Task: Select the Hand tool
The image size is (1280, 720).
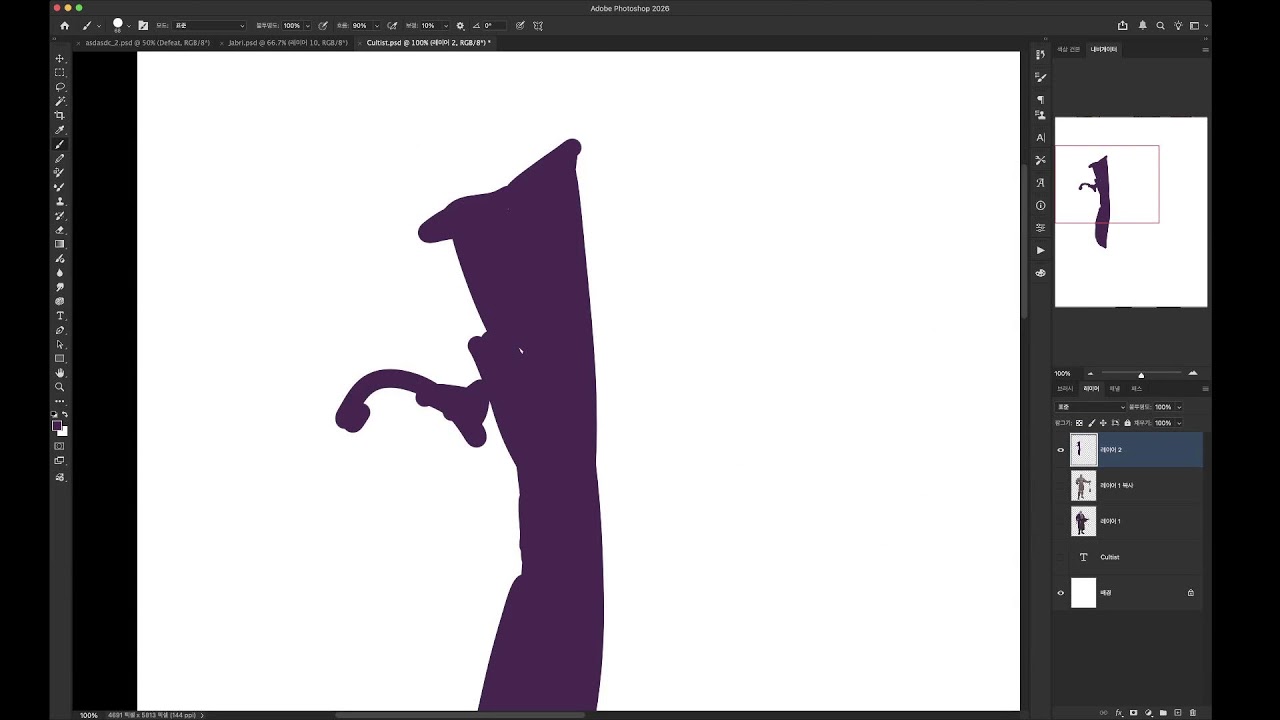Action: point(59,372)
